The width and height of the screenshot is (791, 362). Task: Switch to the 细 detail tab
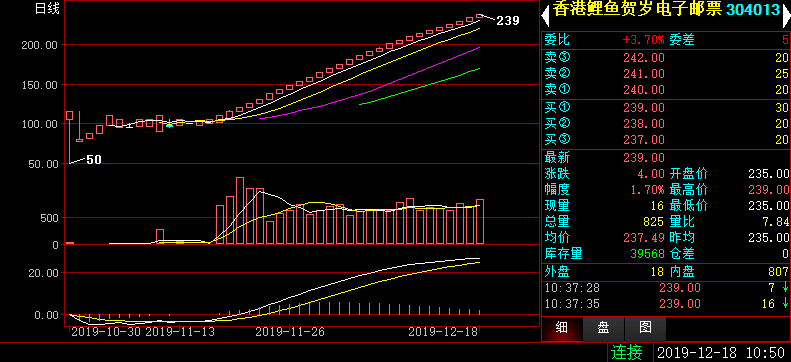pyautogui.click(x=561, y=329)
